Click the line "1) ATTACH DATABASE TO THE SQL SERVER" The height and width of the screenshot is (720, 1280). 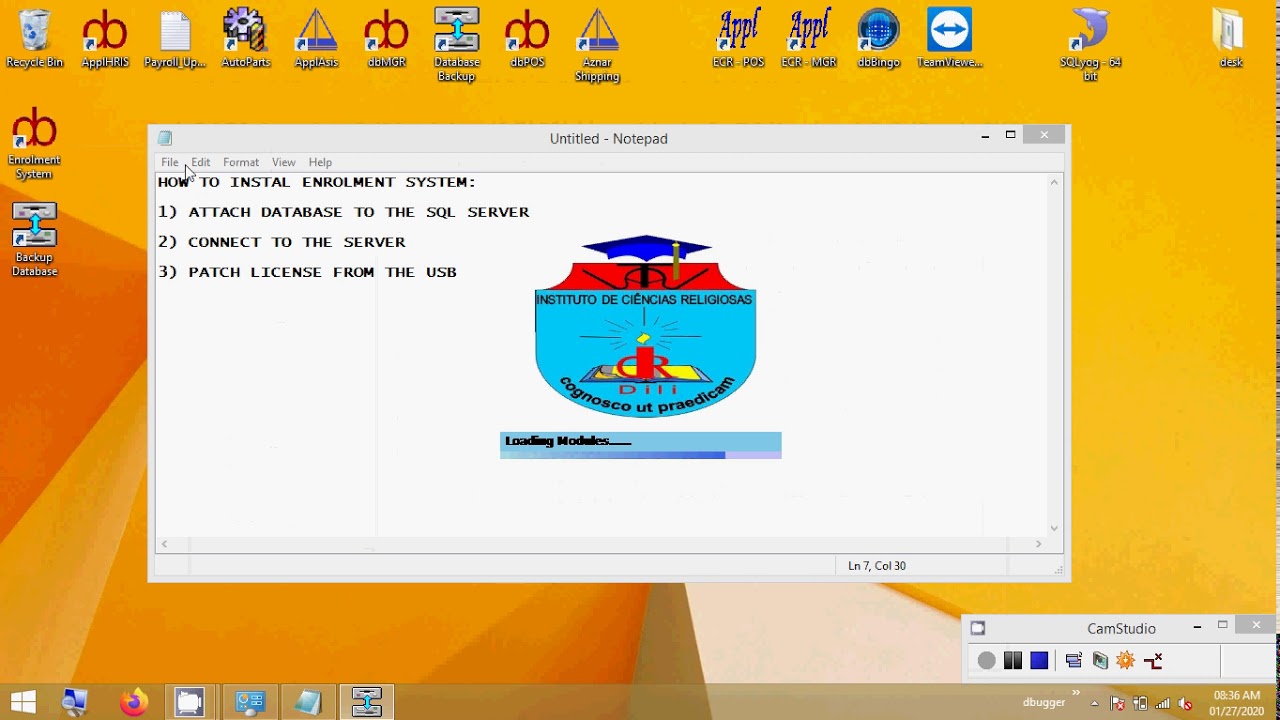344,212
